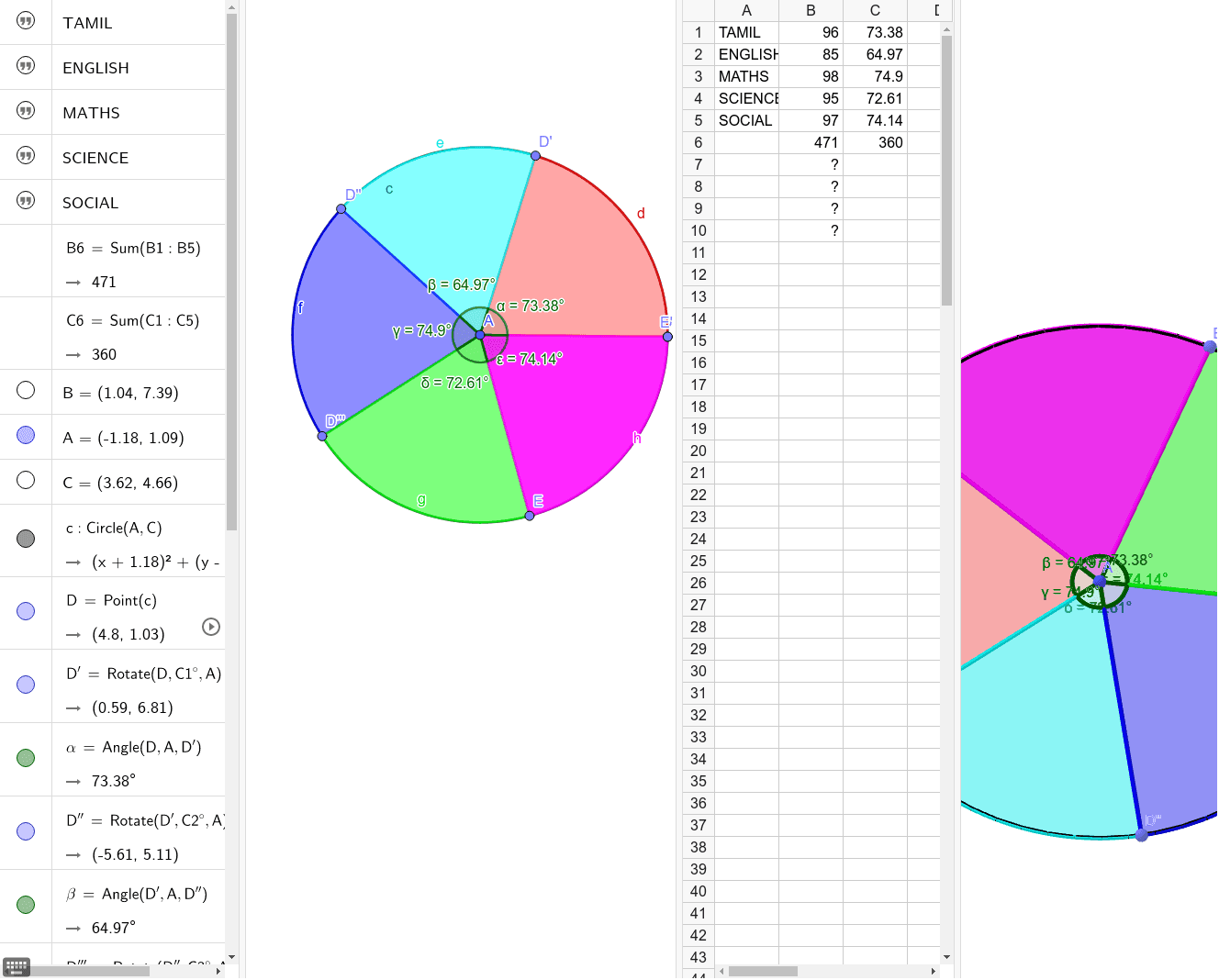This screenshot has height=980, width=1219.
Task: Select cell B6 showing 471
Action: point(811,142)
